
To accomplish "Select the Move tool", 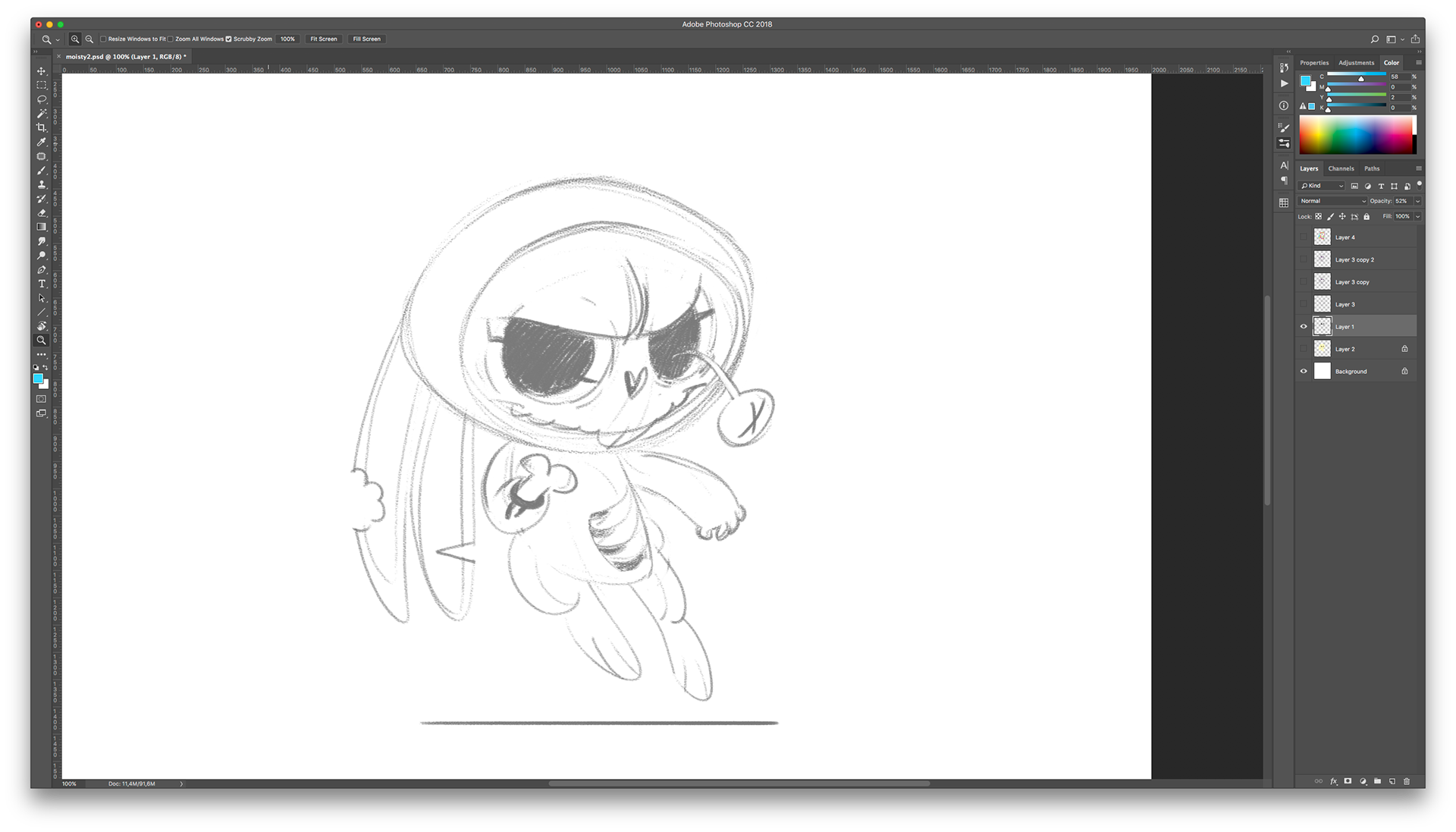I will [x=42, y=71].
